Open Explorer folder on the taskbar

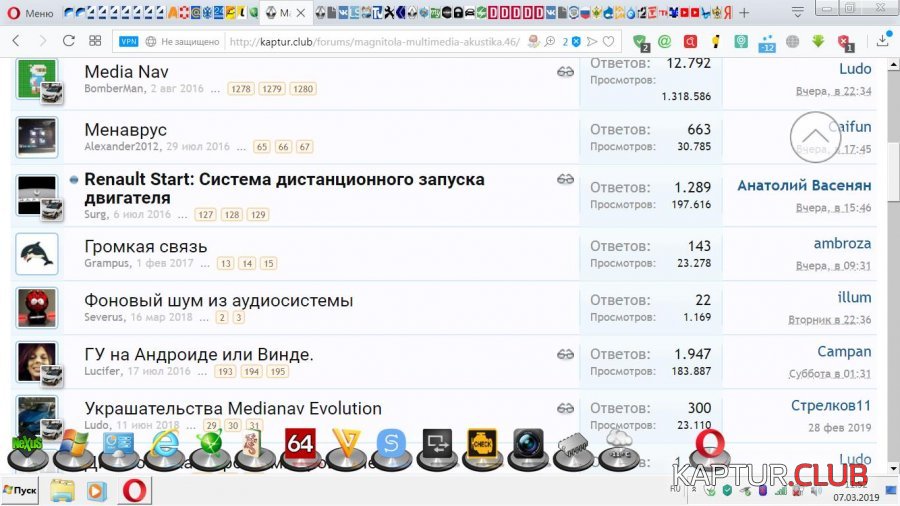(61, 491)
